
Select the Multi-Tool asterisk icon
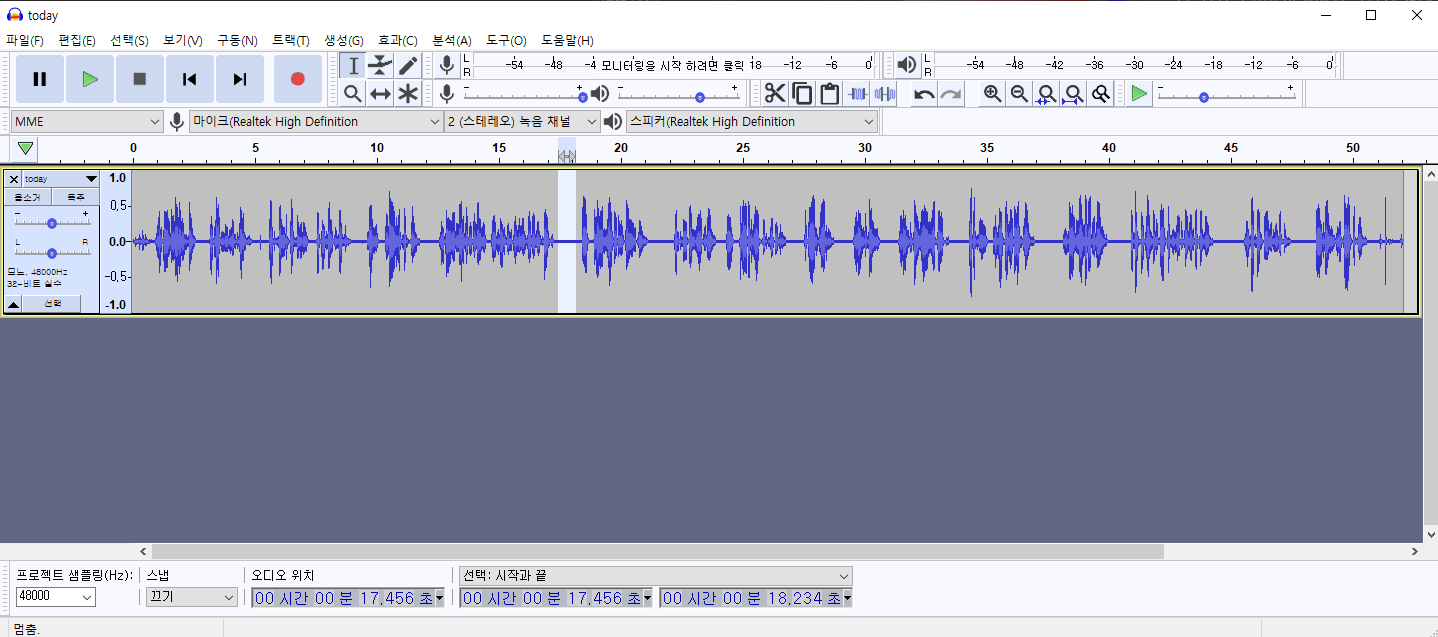[x=408, y=94]
